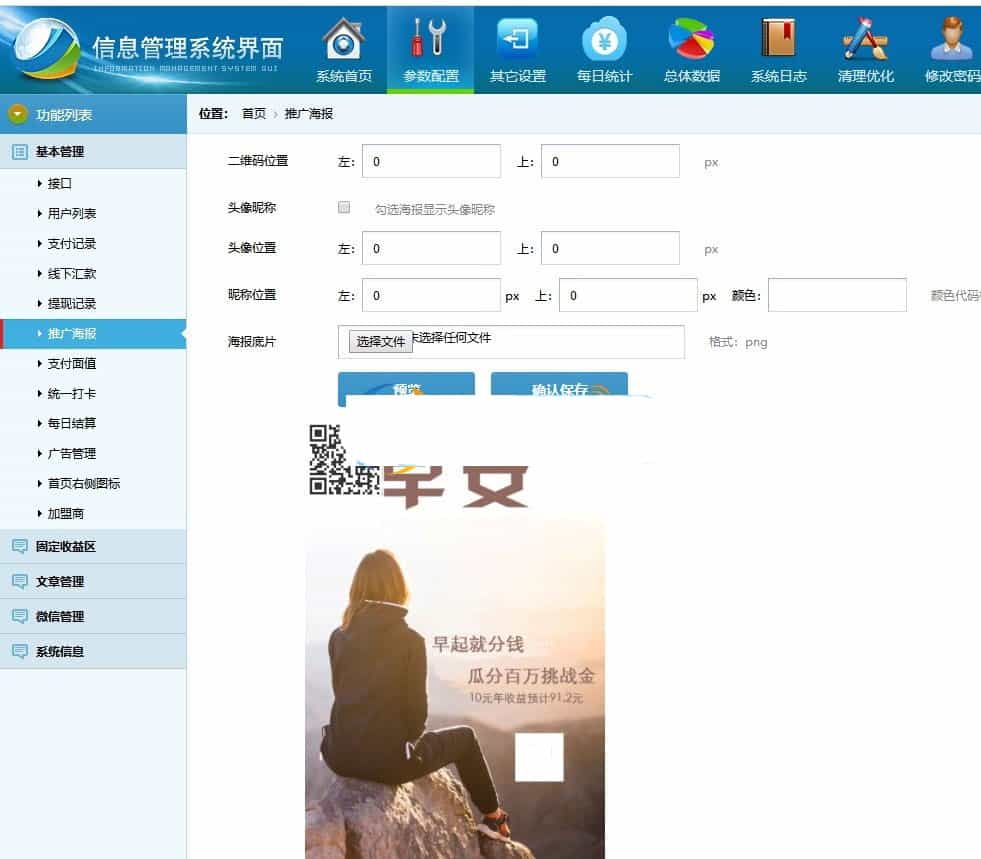
Task: Open 广告管理 in the sidebar
Action: [72, 454]
